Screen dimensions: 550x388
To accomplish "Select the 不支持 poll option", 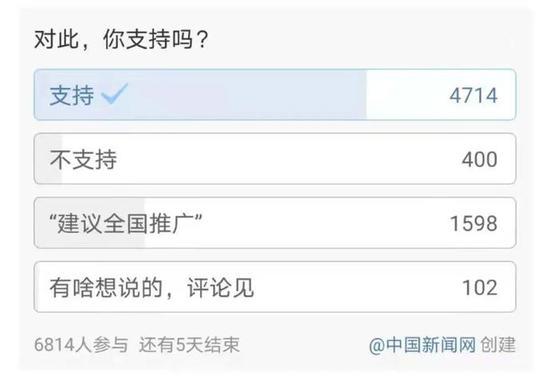I will (275, 159).
